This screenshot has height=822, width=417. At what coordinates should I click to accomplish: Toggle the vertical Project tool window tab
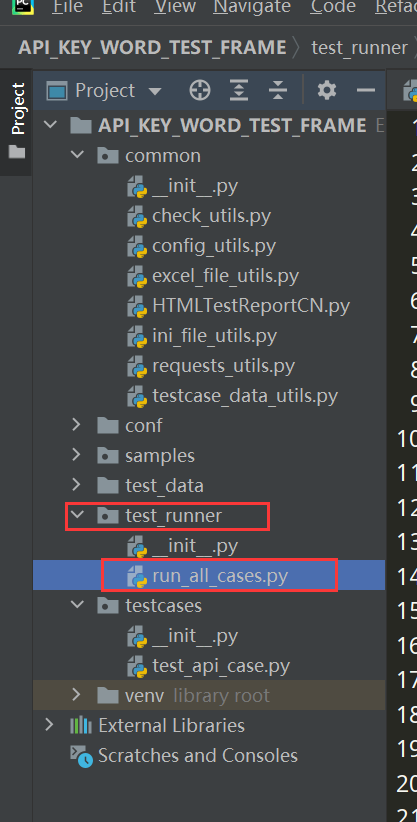tap(16, 121)
